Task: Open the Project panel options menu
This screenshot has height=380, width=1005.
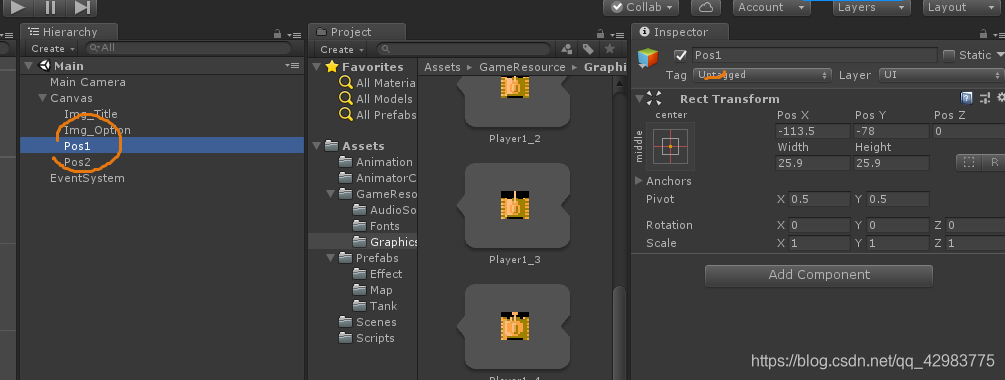Action: 617,35
